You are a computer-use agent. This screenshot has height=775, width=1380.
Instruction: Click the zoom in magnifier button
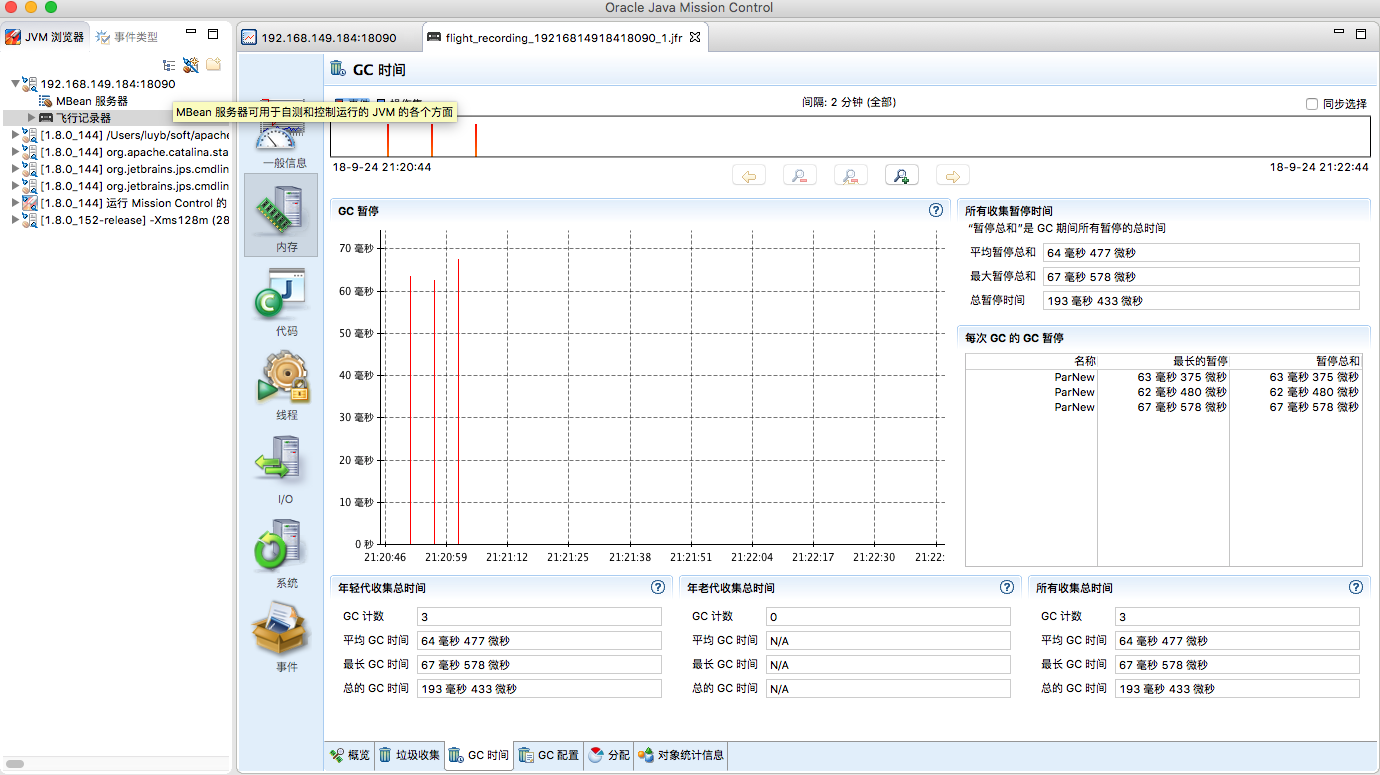click(902, 176)
